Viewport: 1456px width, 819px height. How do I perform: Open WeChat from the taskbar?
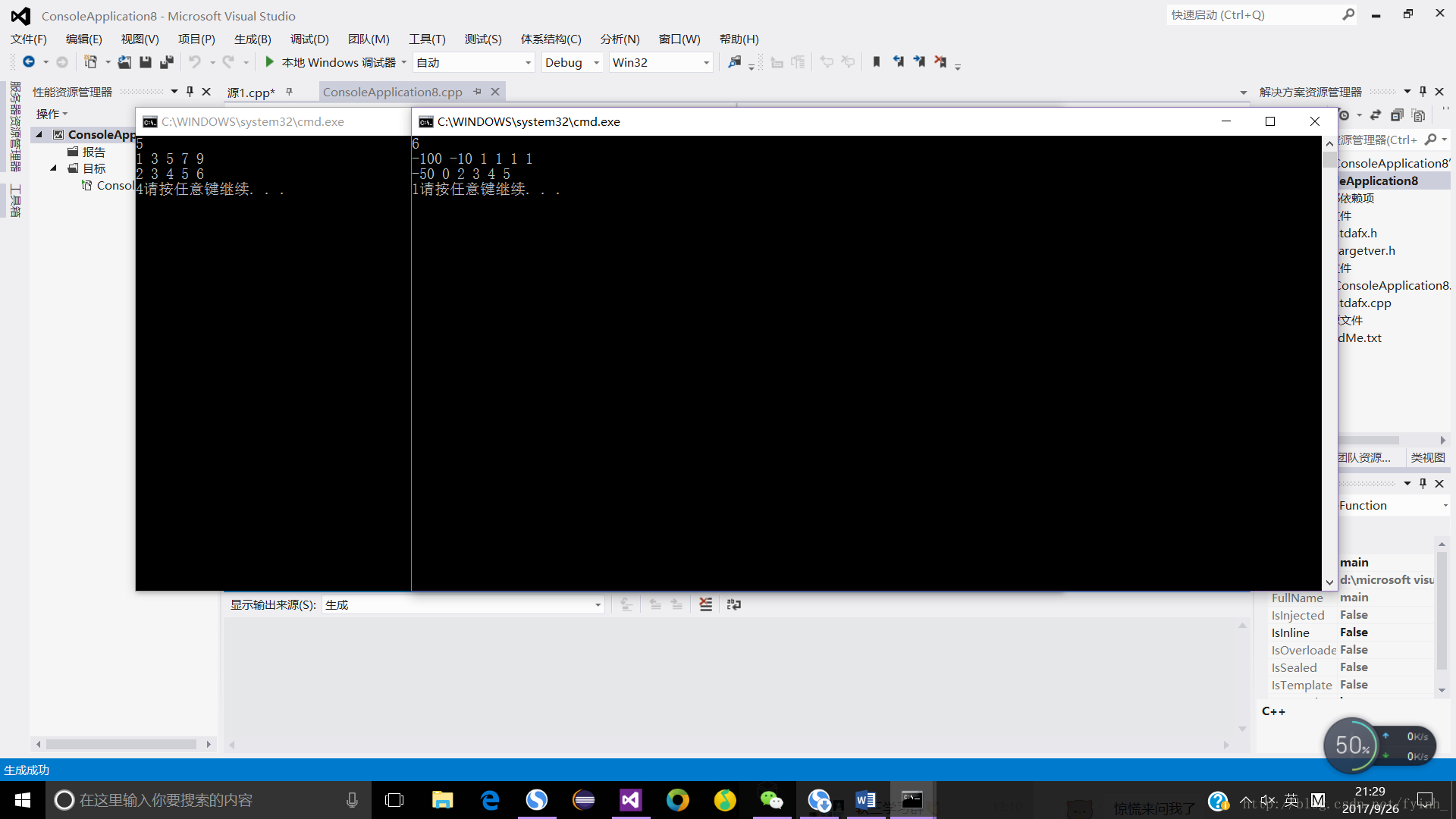(771, 800)
